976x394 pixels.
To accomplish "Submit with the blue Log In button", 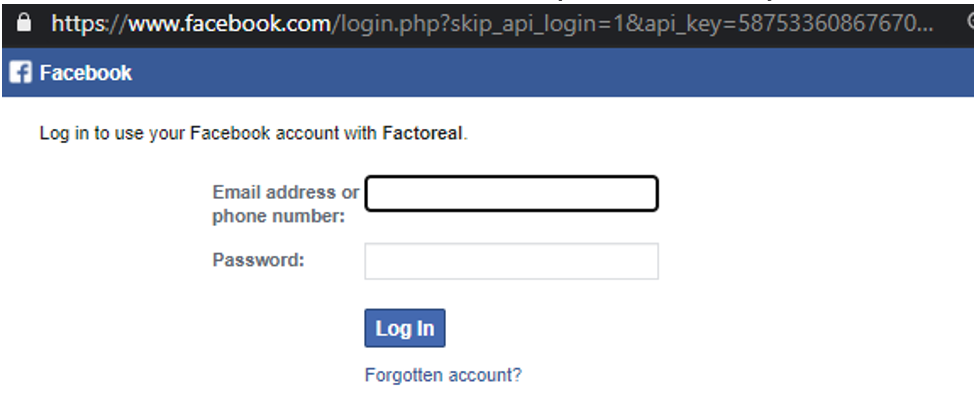I will click(x=405, y=328).
